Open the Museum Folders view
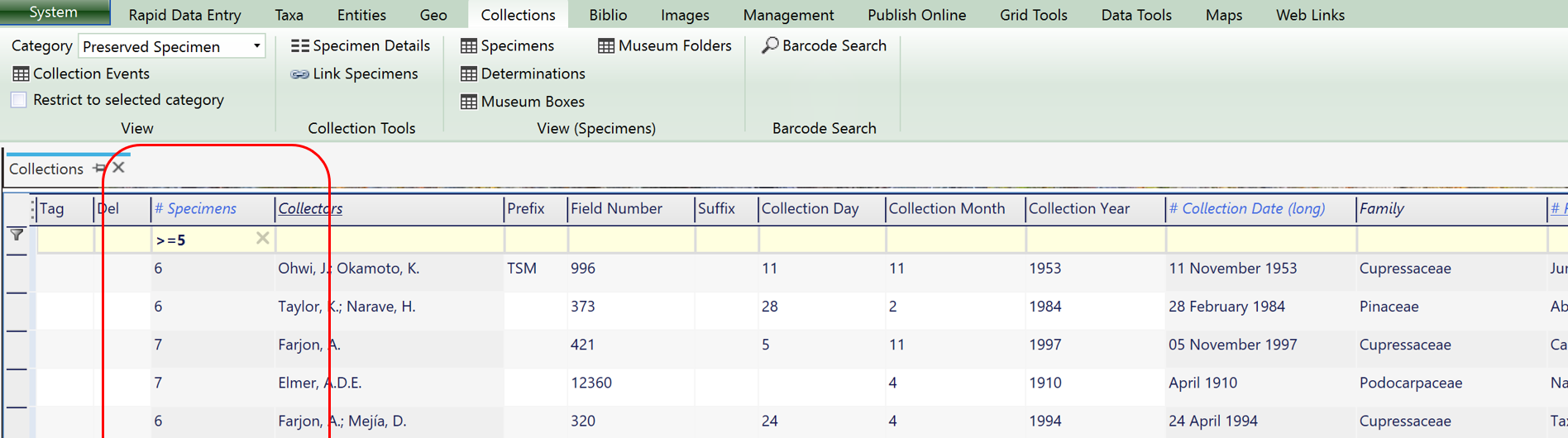Image resolution: width=1568 pixels, height=438 pixels. point(675,45)
